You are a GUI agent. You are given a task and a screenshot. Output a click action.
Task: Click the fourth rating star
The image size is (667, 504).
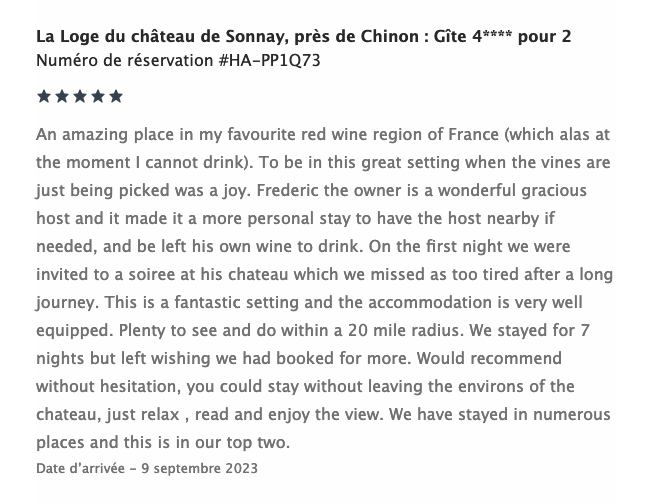(98, 97)
